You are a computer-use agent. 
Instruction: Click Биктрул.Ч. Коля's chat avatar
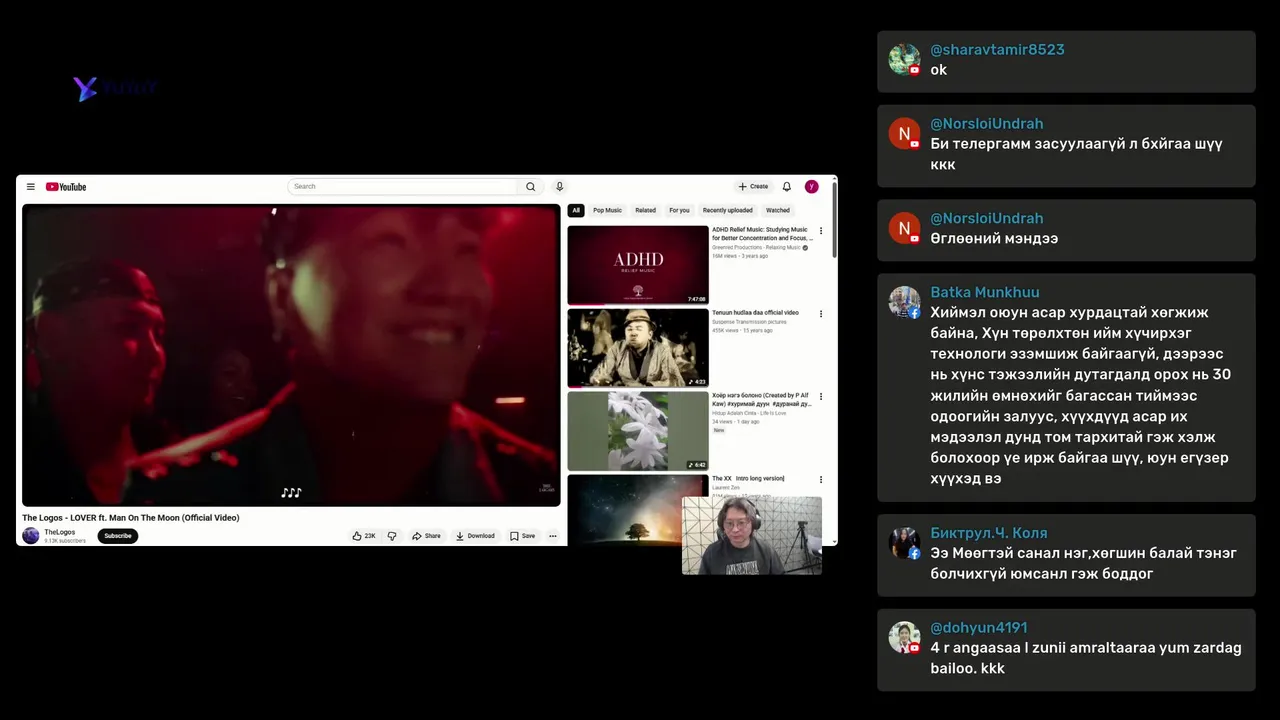[904, 543]
